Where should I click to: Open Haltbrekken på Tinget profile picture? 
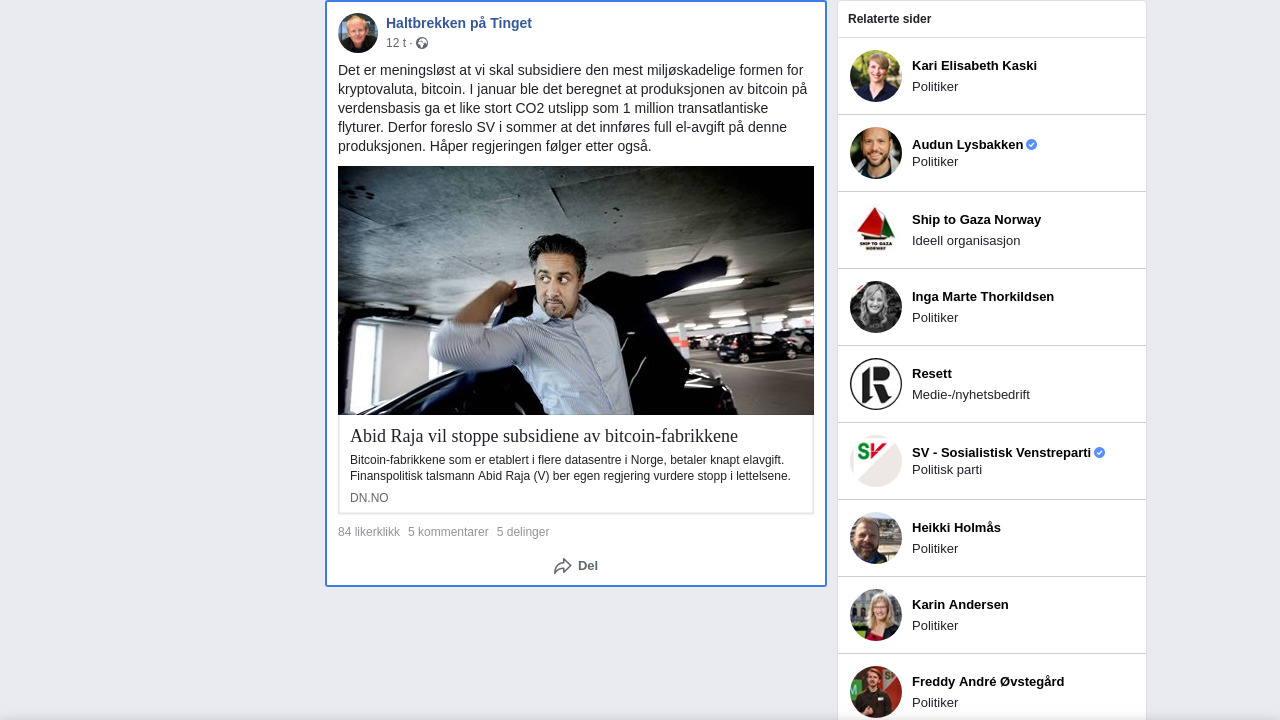coord(358,33)
